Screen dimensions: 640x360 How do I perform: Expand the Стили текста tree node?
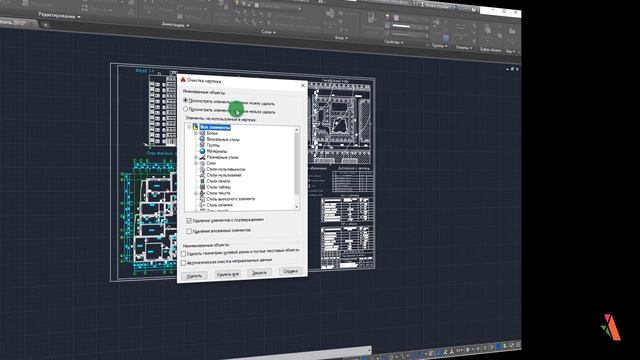coord(196,193)
